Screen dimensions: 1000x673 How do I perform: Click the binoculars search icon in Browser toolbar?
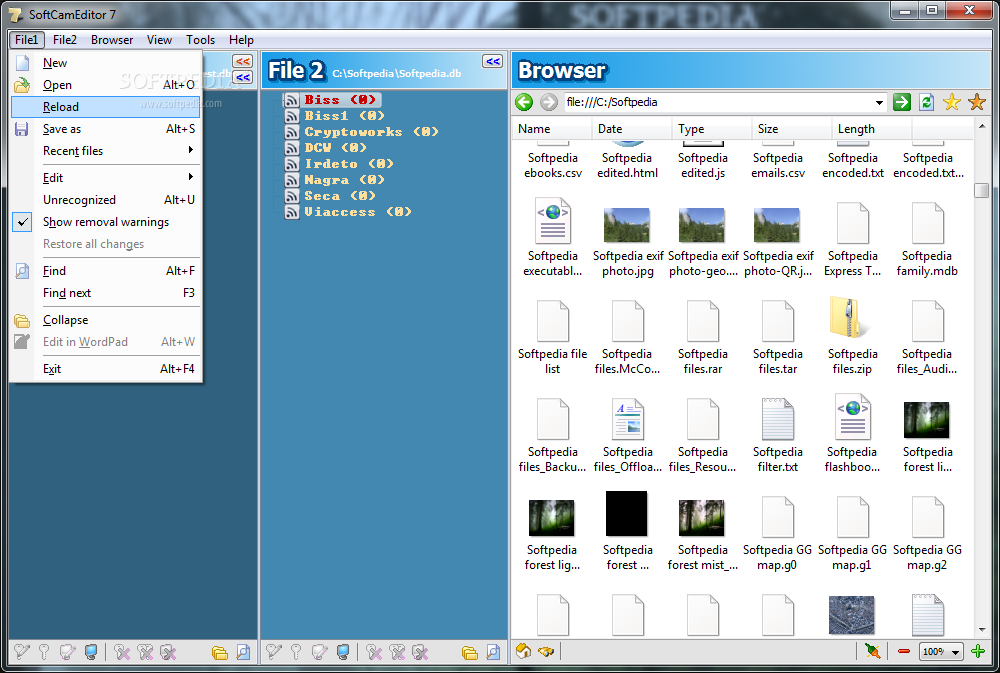point(546,651)
